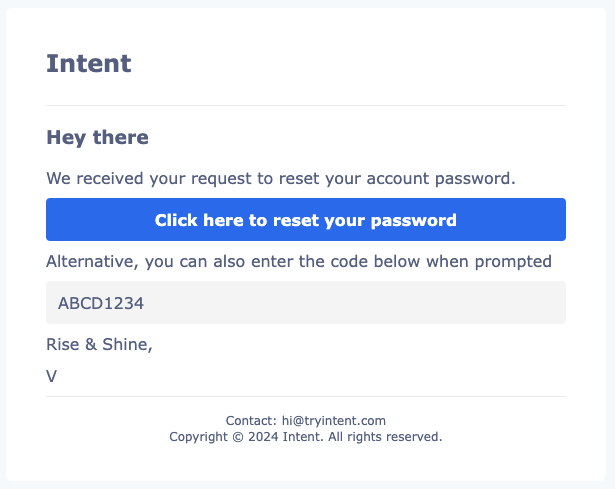Screen dimensions: 615x489
Task: Click All rights reserved text
Action: [385, 437]
